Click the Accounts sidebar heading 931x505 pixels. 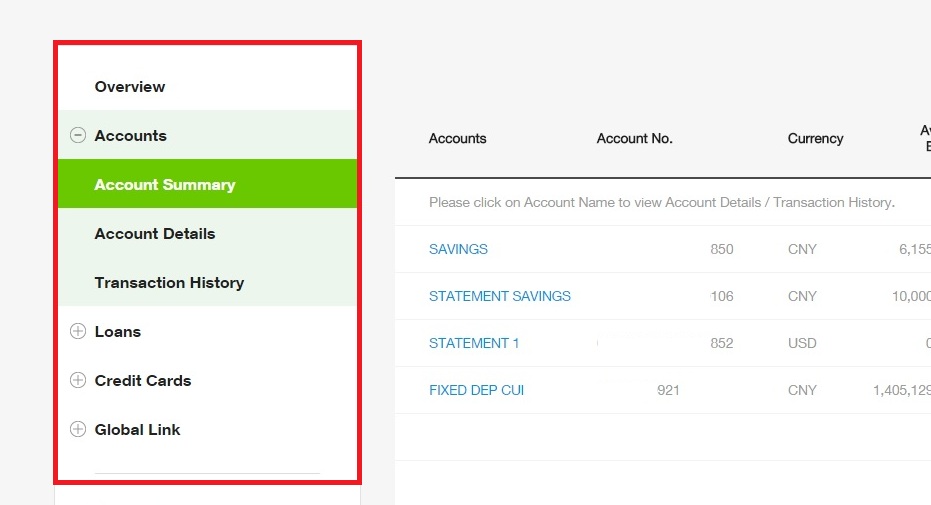point(131,136)
